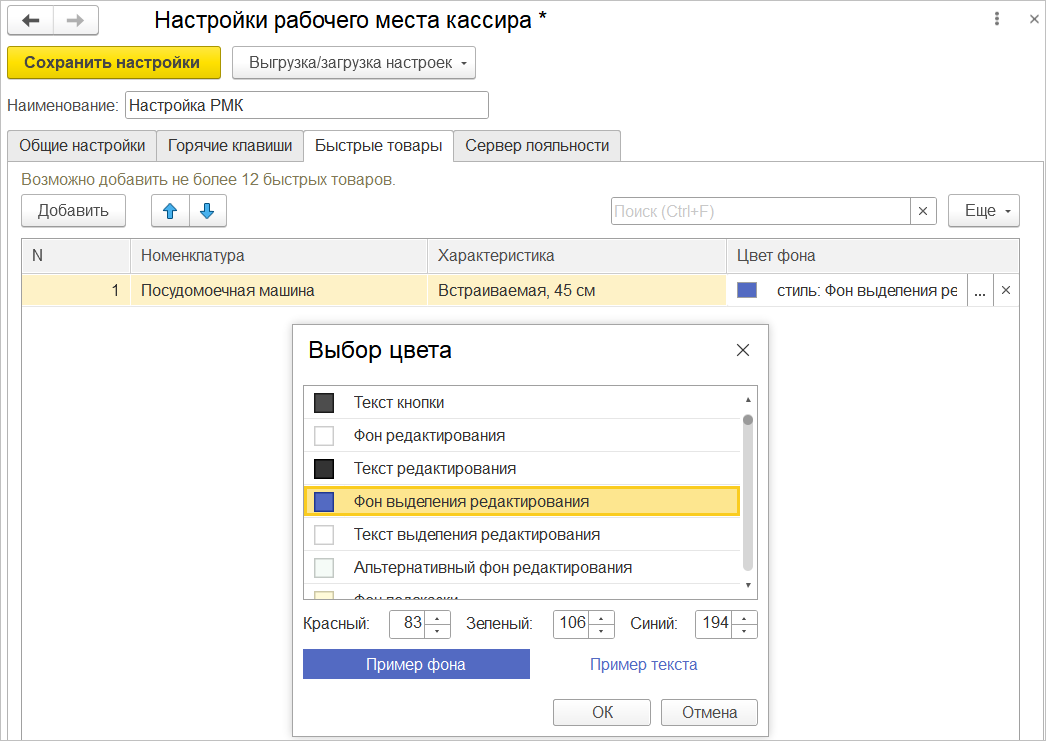Move row down with blue arrow
The height and width of the screenshot is (741, 1046).
(x=207, y=211)
